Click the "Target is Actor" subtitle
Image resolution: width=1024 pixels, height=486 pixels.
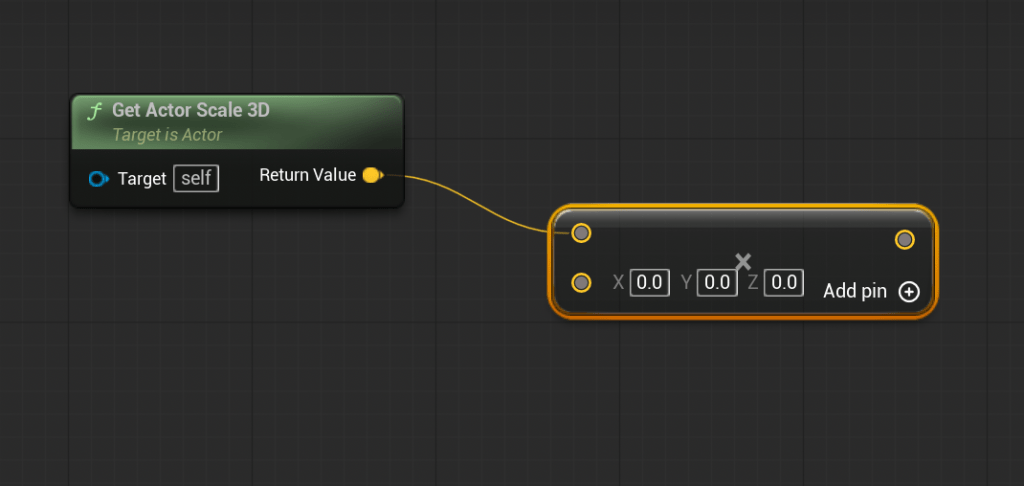coord(167,134)
